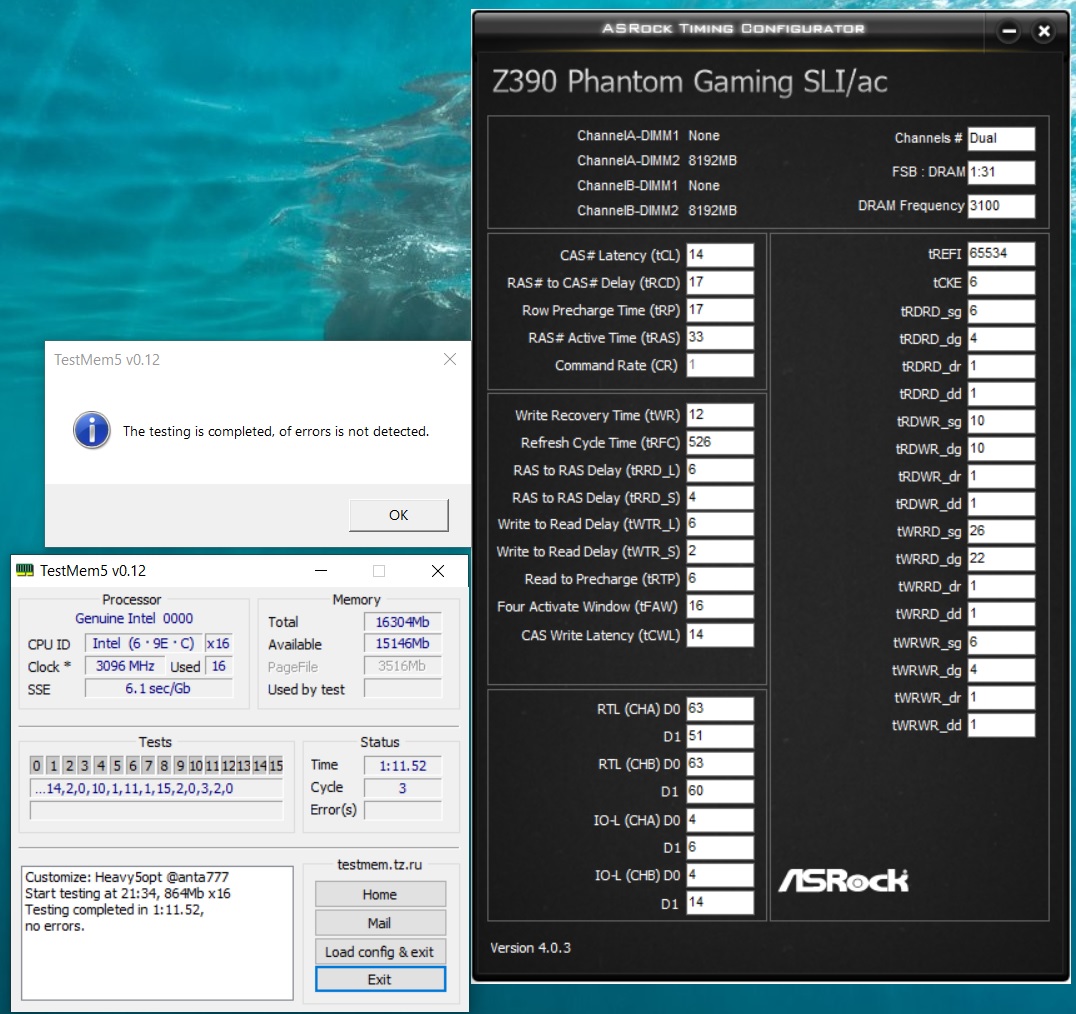Click the tRDRD_sg value field
Image resolution: width=1076 pixels, height=1014 pixels.
pyautogui.click(x=1001, y=311)
